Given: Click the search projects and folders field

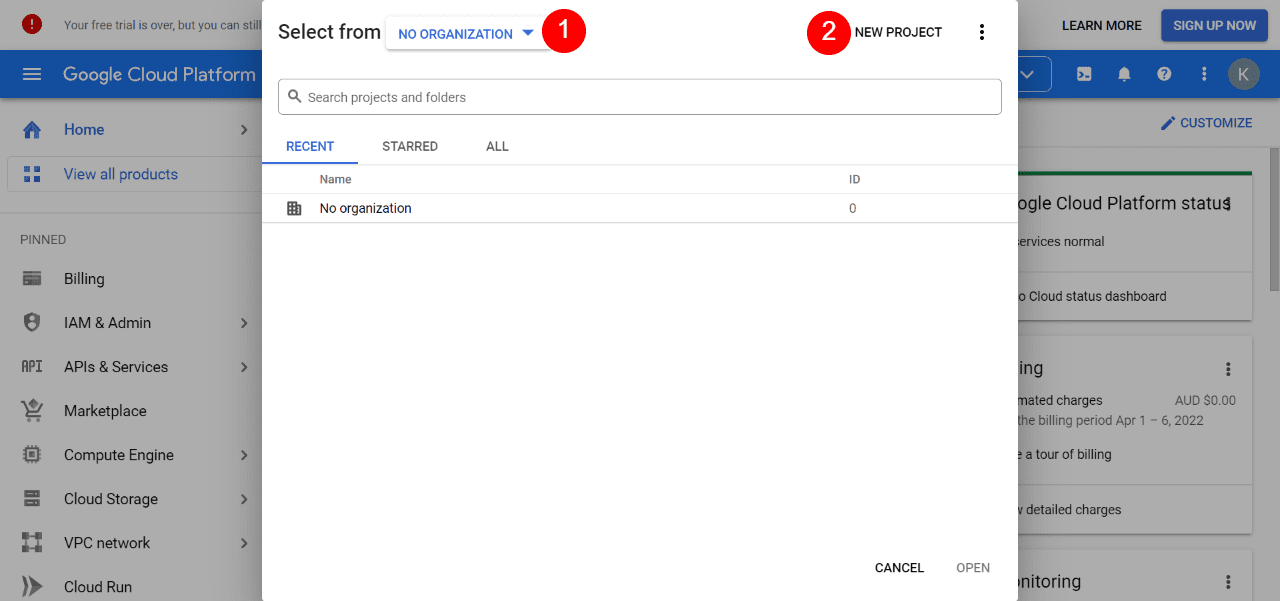Looking at the screenshot, I should [x=640, y=96].
